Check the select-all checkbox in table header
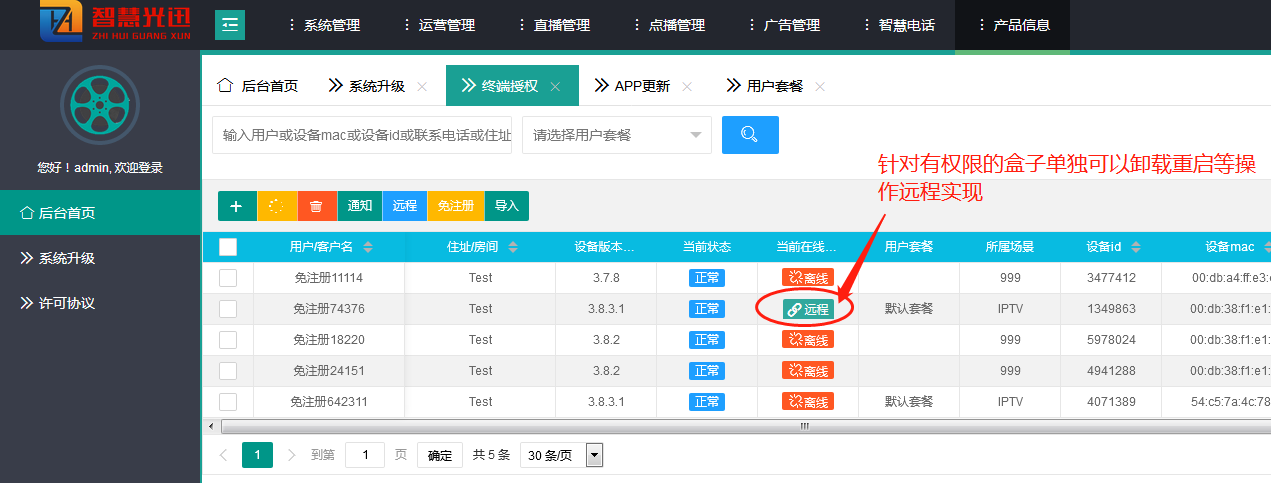This screenshot has height=483, width=1271. (228, 247)
